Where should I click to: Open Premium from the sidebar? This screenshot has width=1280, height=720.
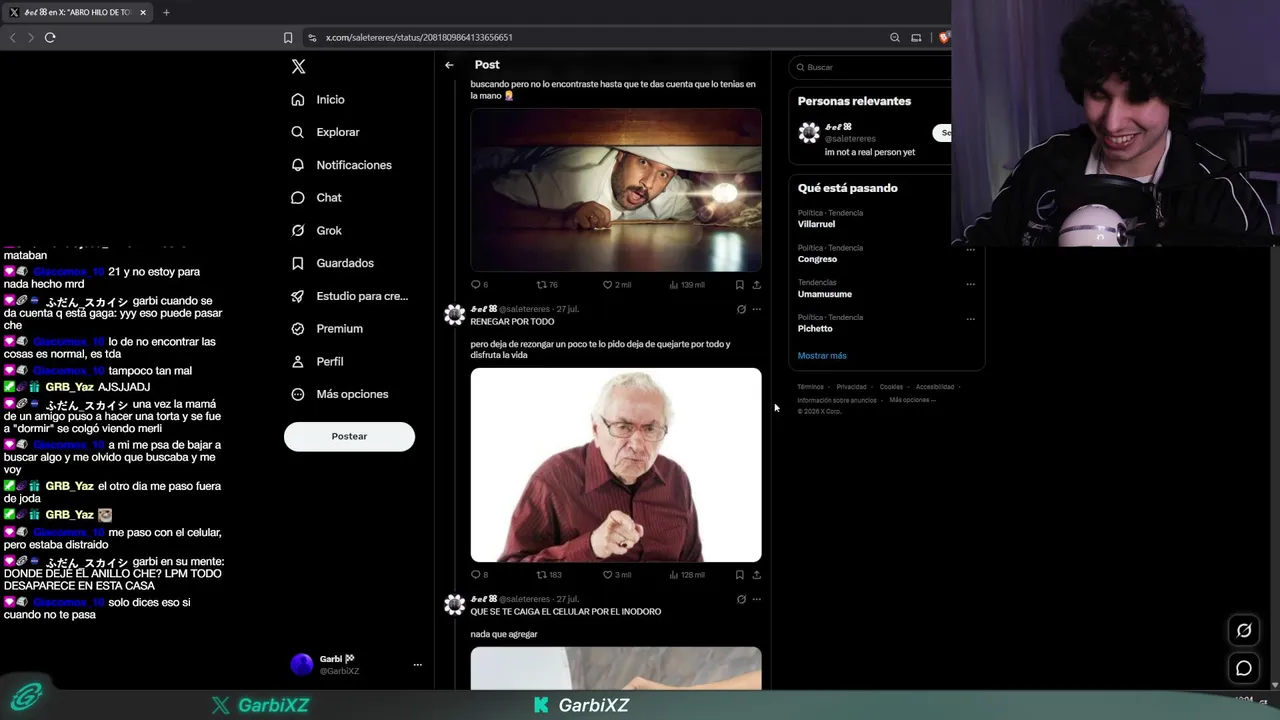point(327,329)
